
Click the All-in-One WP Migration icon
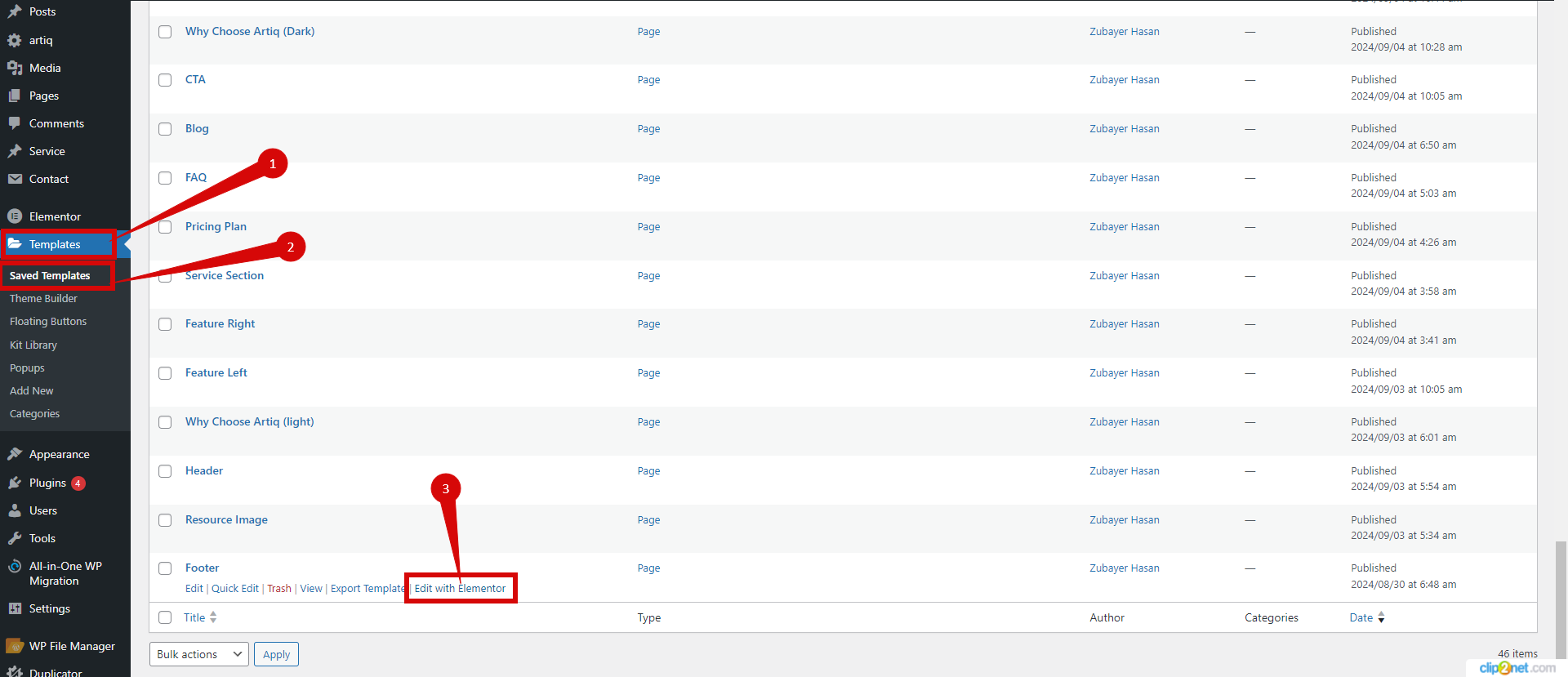(15, 567)
